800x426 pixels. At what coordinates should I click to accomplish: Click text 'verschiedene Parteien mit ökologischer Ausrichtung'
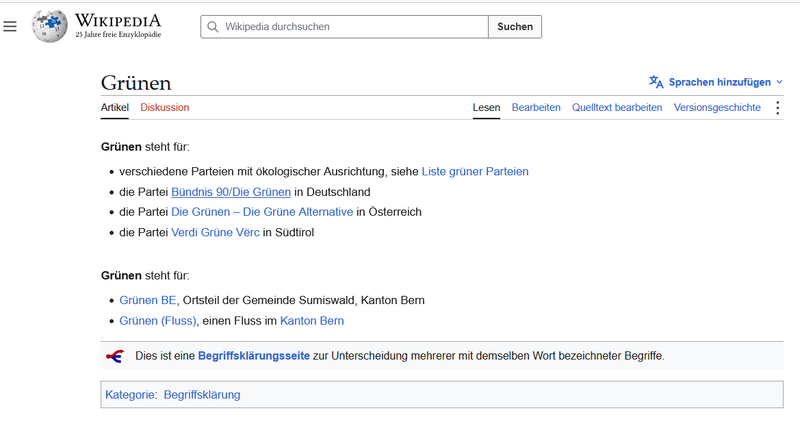point(252,171)
